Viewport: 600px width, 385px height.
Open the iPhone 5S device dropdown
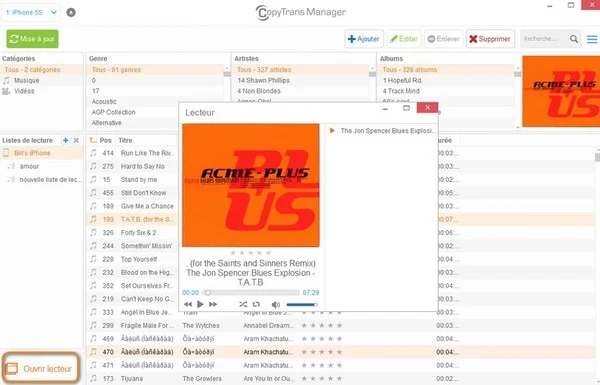point(31,13)
